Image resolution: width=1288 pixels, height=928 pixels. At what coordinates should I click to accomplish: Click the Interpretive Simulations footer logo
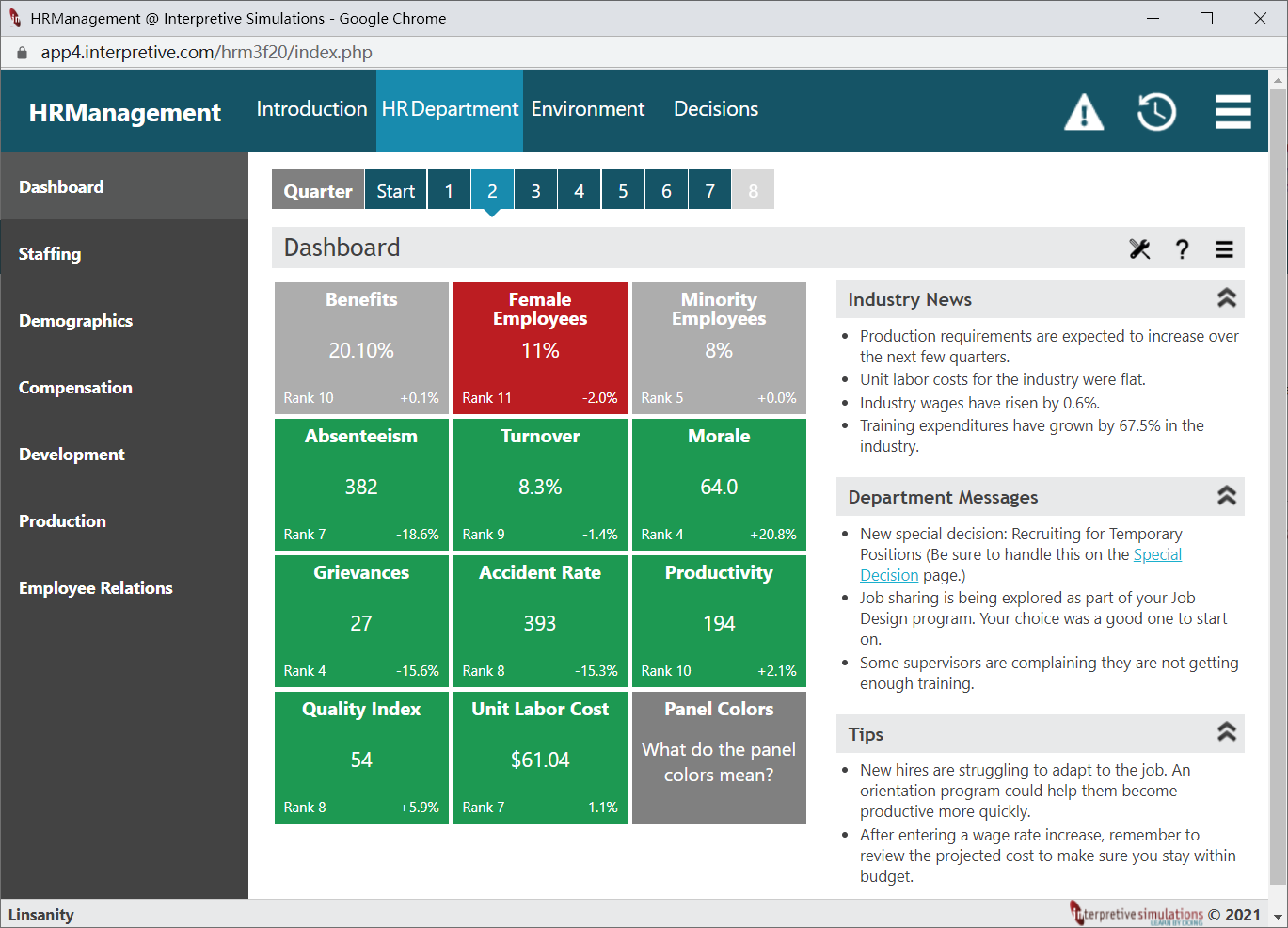click(x=1137, y=913)
